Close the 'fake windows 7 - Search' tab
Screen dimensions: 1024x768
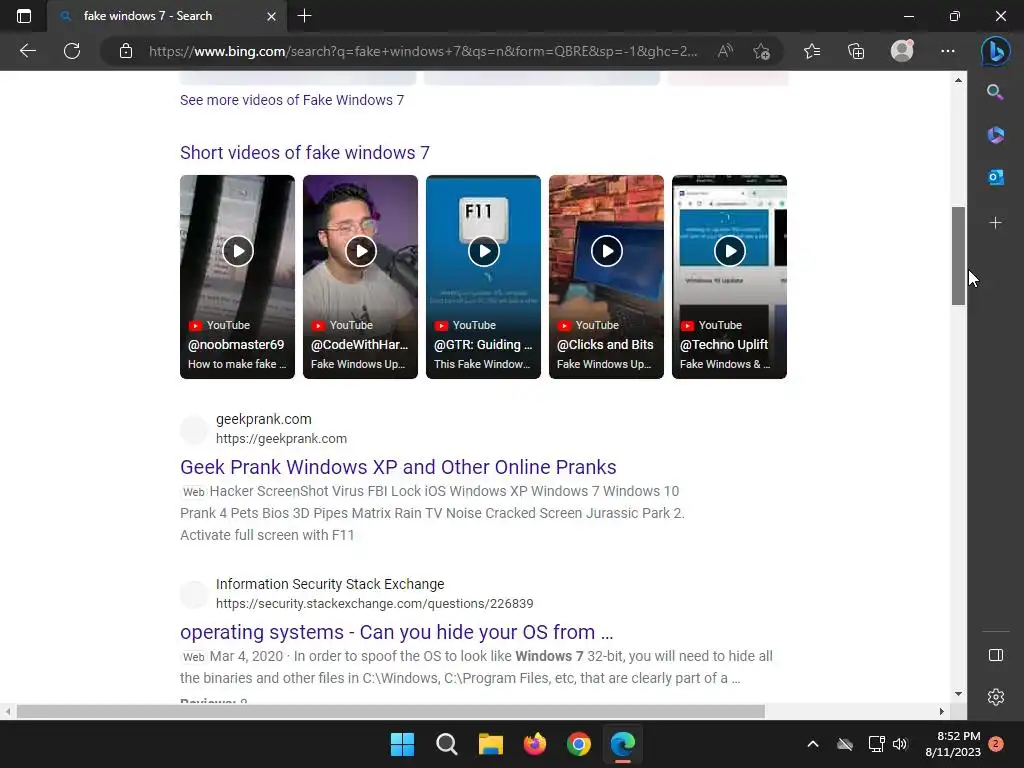click(x=272, y=16)
